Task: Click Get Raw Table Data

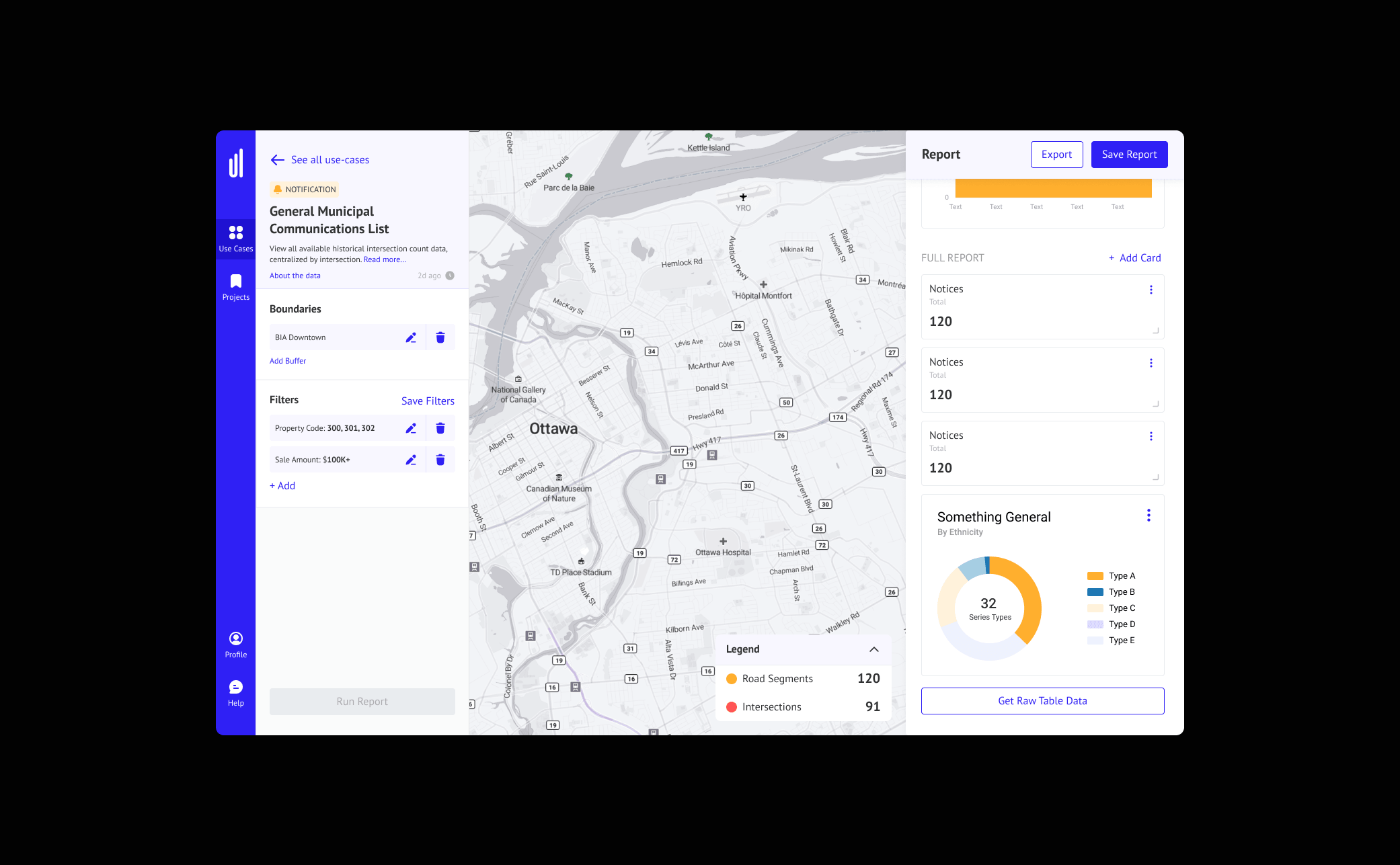Action: pyautogui.click(x=1043, y=701)
